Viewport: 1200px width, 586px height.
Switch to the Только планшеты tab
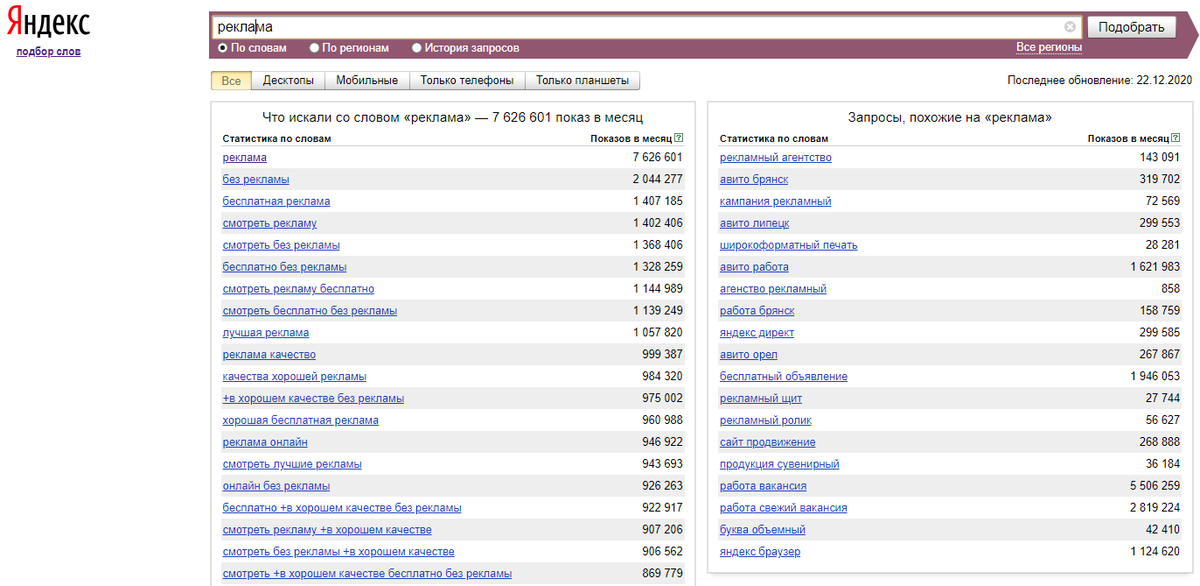click(583, 81)
